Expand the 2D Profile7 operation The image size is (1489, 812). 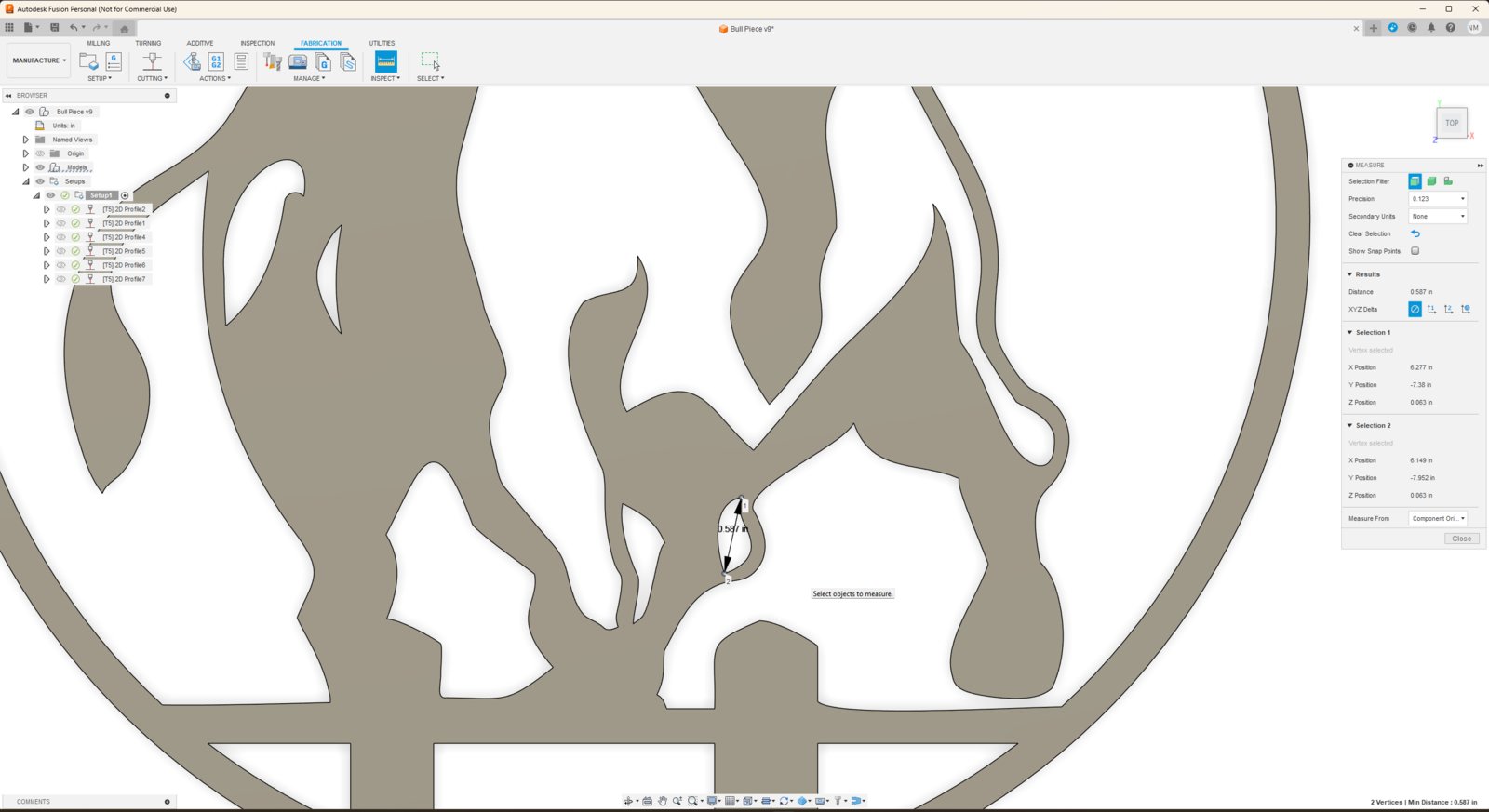(x=47, y=279)
